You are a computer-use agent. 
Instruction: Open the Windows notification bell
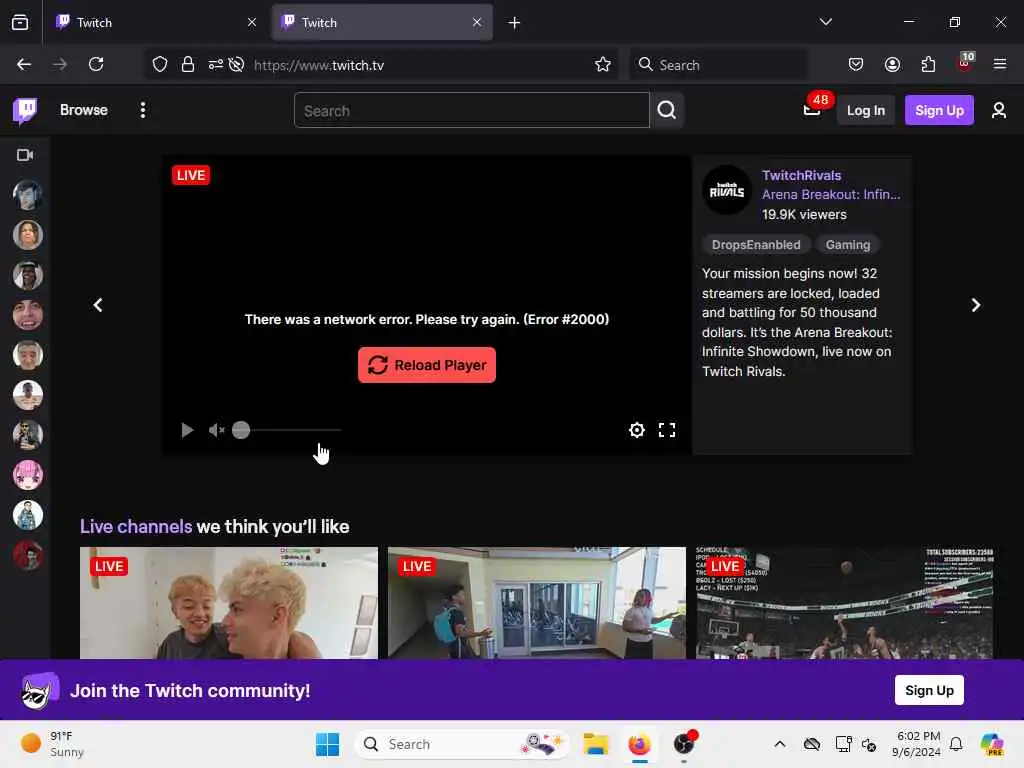[956, 744]
